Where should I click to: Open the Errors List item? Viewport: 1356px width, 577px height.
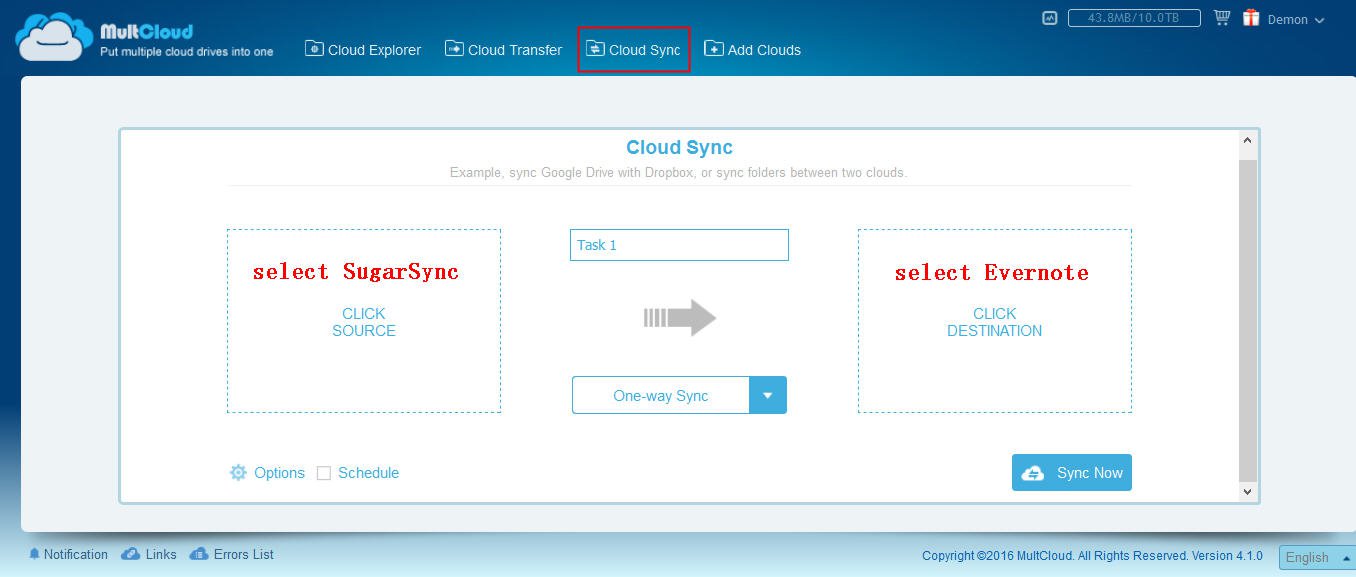231,554
